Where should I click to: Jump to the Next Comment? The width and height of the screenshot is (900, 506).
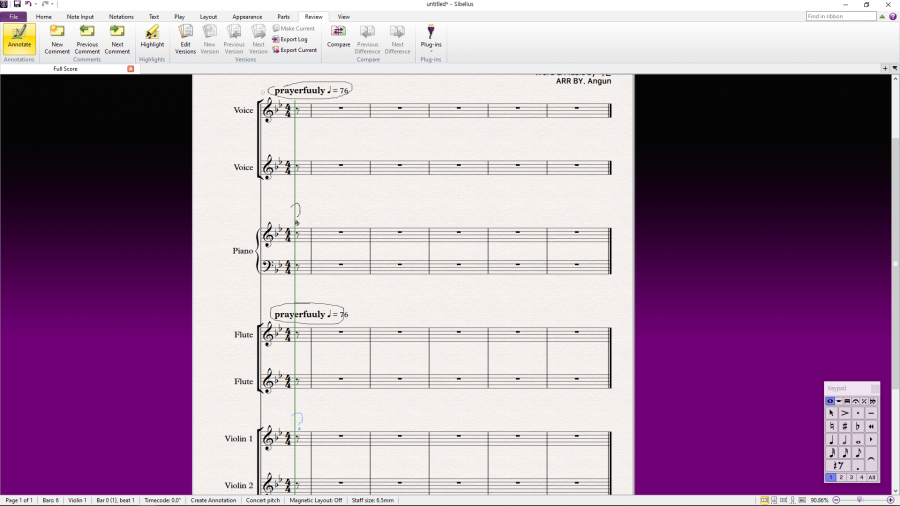(117, 38)
